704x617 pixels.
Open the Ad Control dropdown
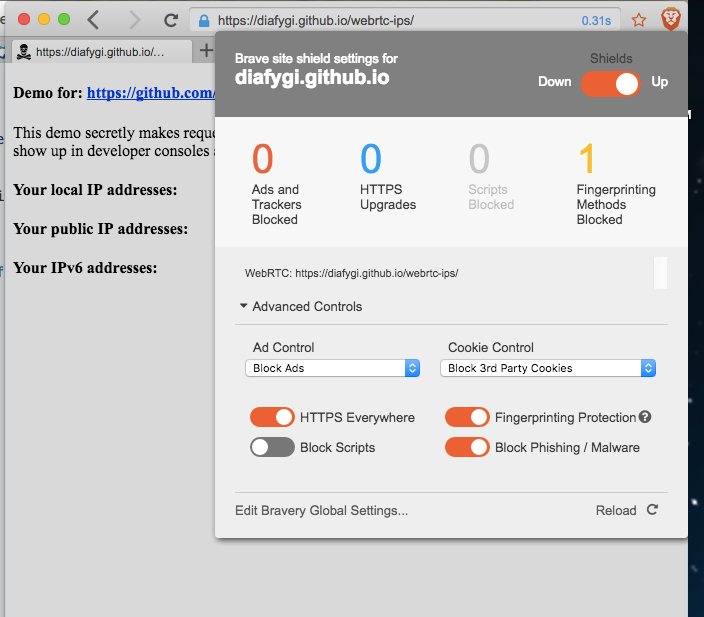point(332,368)
